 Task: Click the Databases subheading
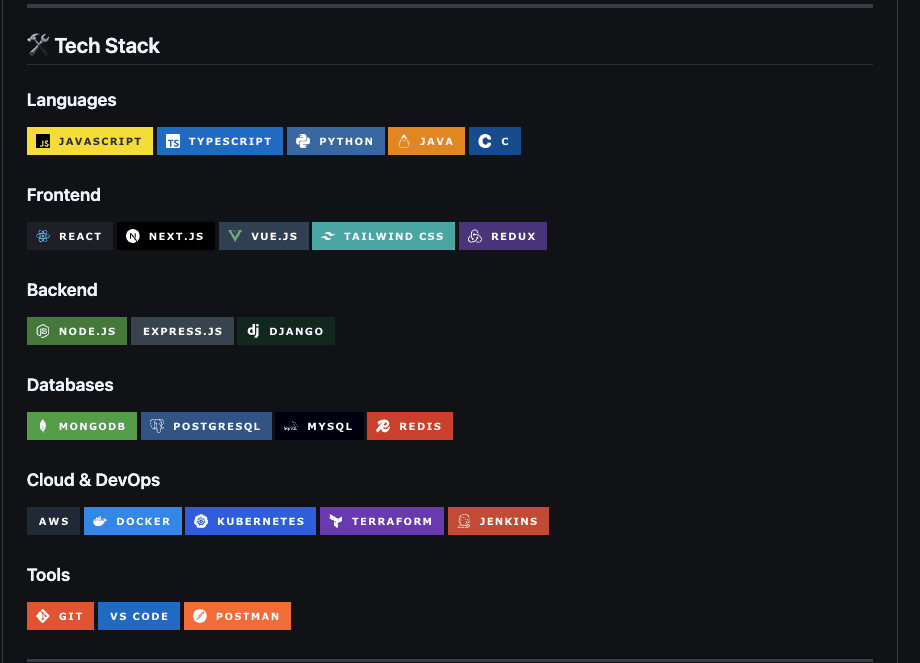(70, 385)
